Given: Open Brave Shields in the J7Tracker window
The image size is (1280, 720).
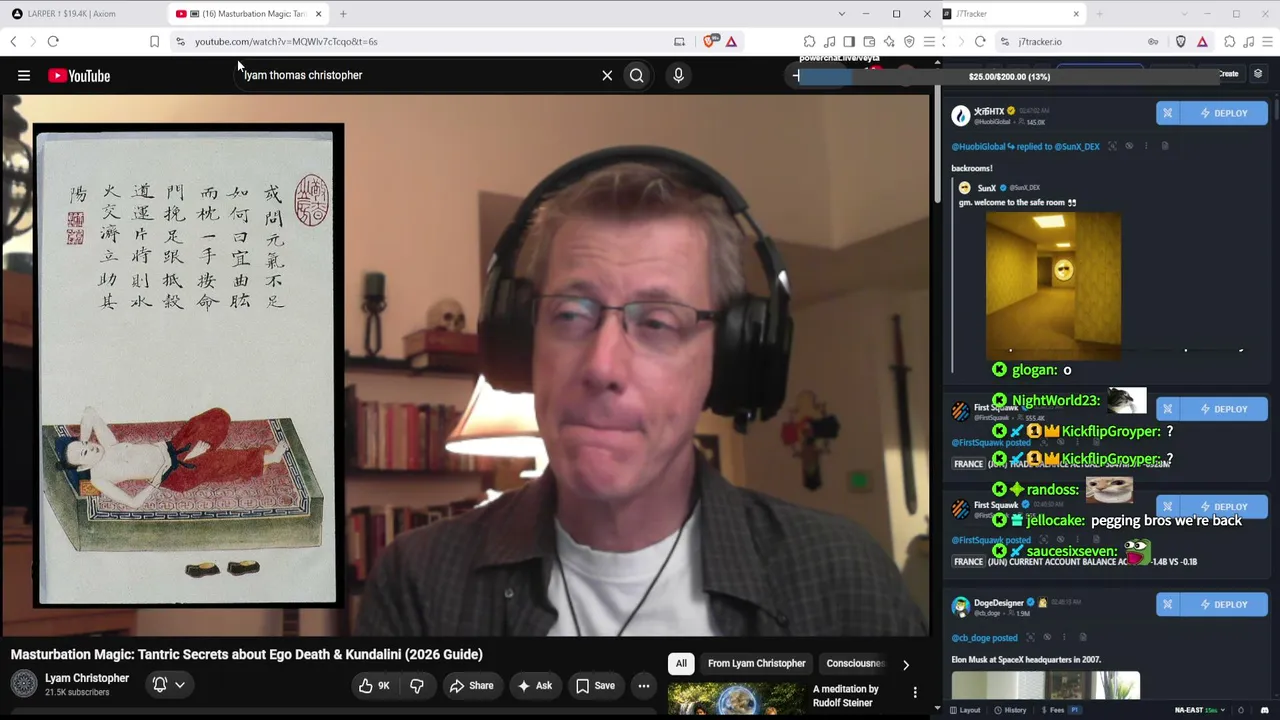Looking at the screenshot, I should point(1181,41).
